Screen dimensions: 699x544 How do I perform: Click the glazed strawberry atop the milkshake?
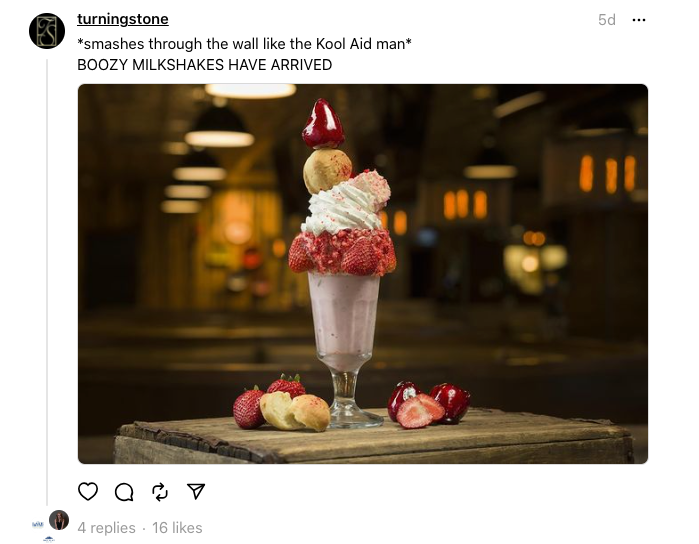click(x=323, y=124)
